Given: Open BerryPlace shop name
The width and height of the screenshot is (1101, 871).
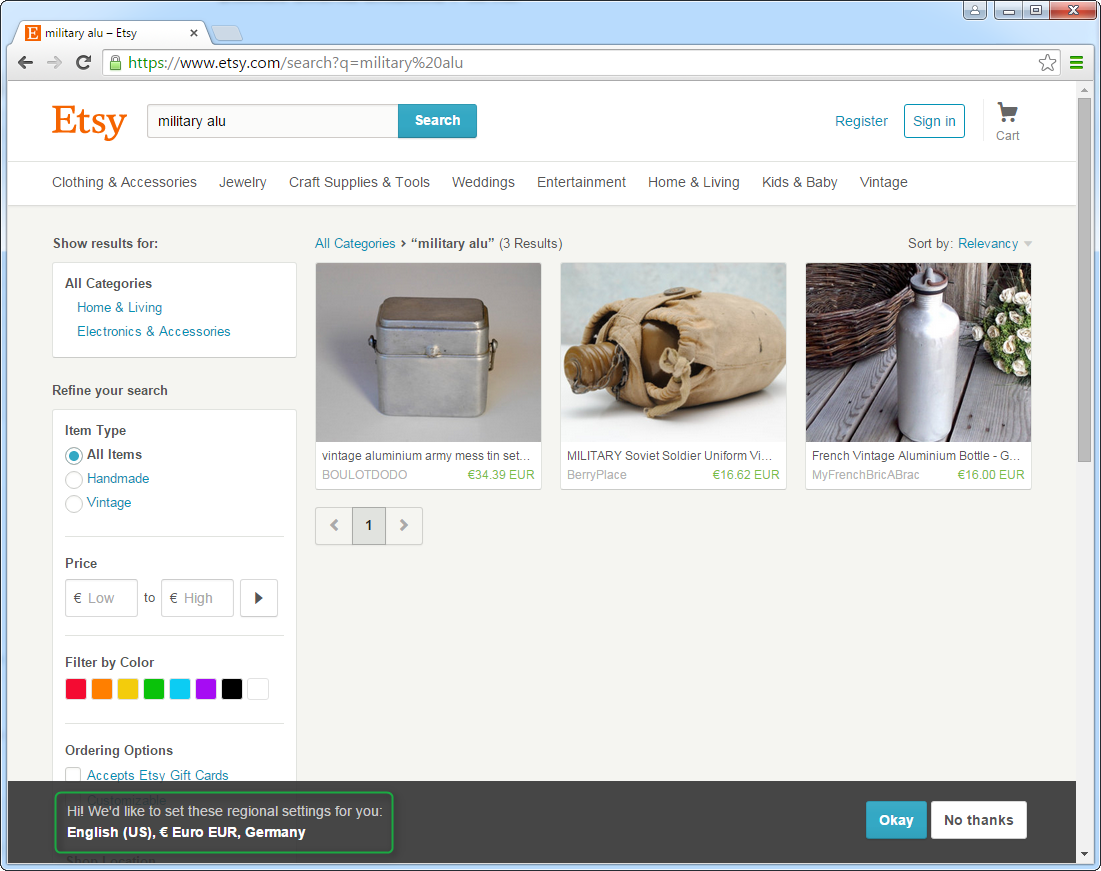Looking at the screenshot, I should 596,475.
